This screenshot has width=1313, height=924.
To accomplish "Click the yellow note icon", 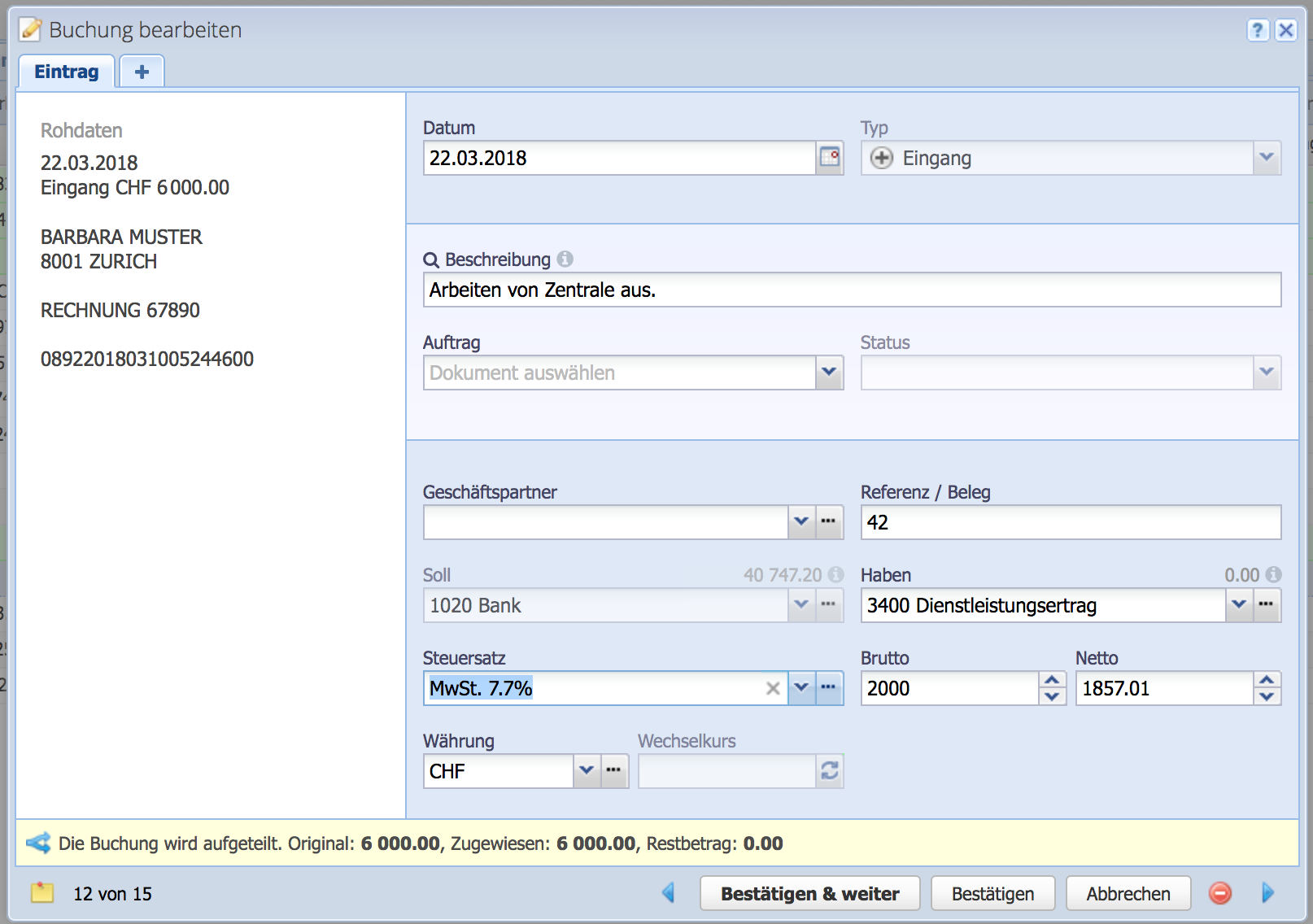I will click(42, 893).
